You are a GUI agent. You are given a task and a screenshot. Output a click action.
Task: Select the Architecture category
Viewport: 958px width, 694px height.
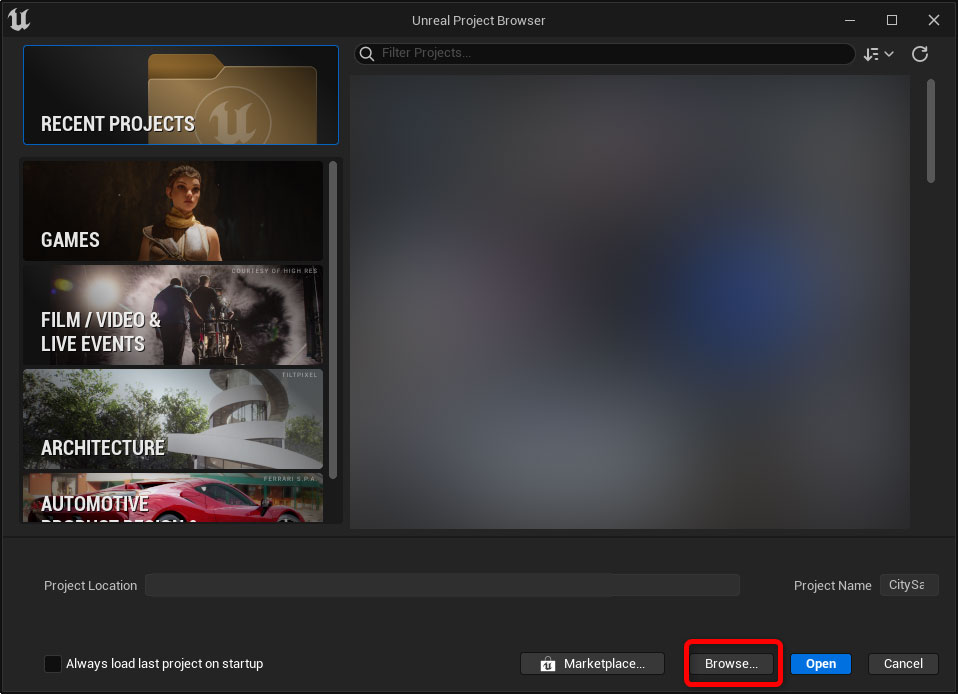tap(173, 419)
